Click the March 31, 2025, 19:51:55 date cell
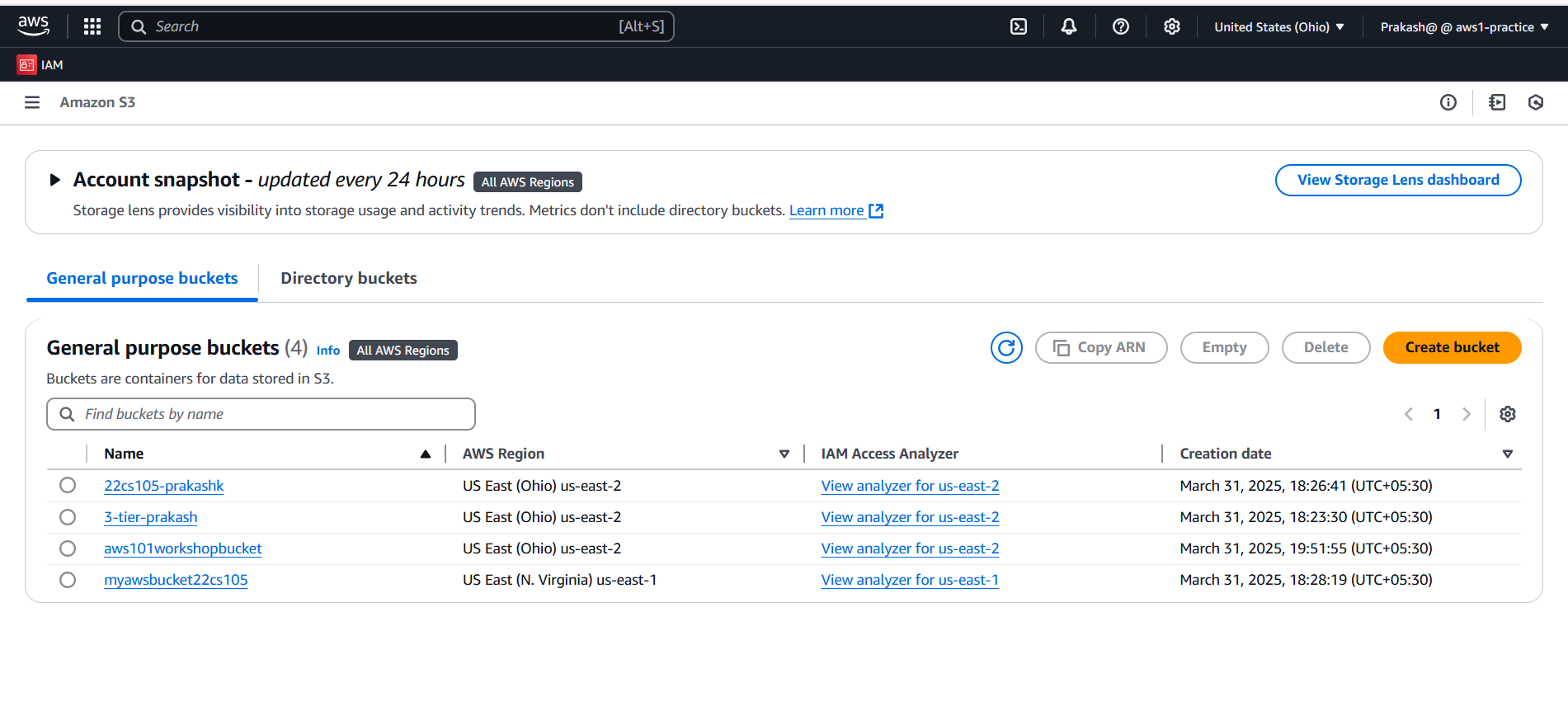 pos(1306,548)
